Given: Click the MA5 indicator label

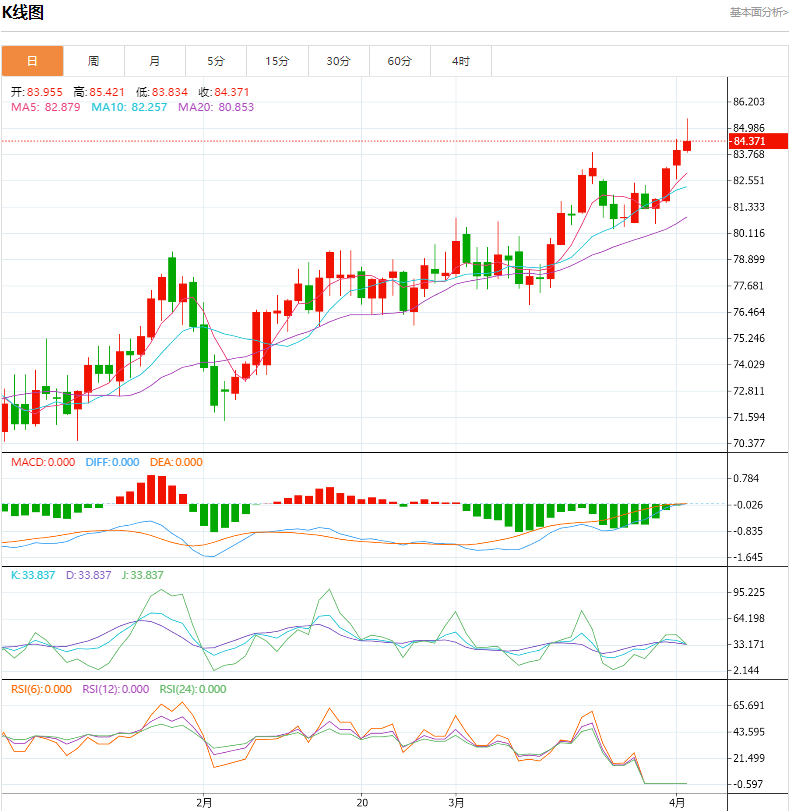Looking at the screenshot, I should coord(45,107).
